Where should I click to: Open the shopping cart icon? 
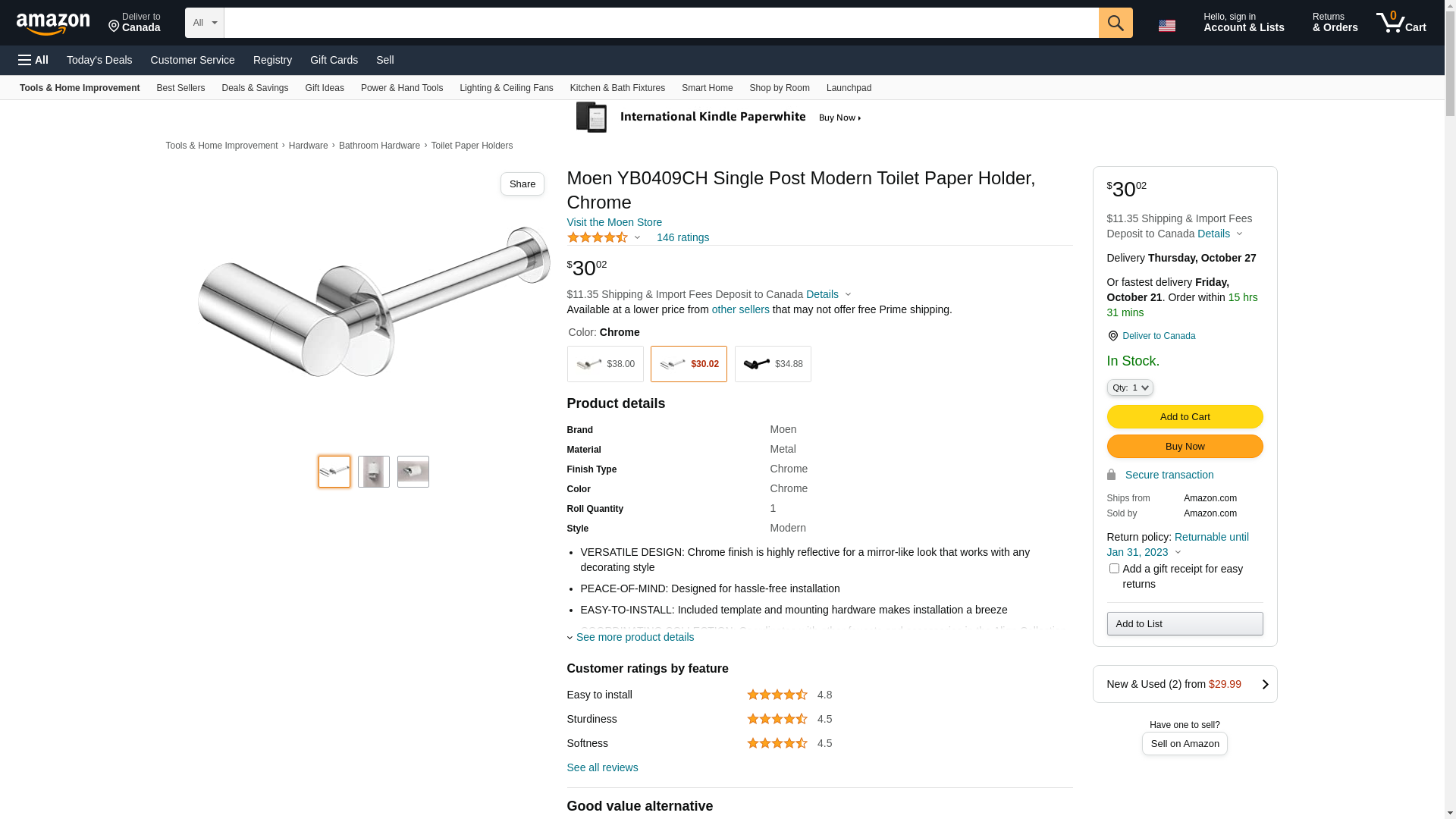click(1401, 23)
